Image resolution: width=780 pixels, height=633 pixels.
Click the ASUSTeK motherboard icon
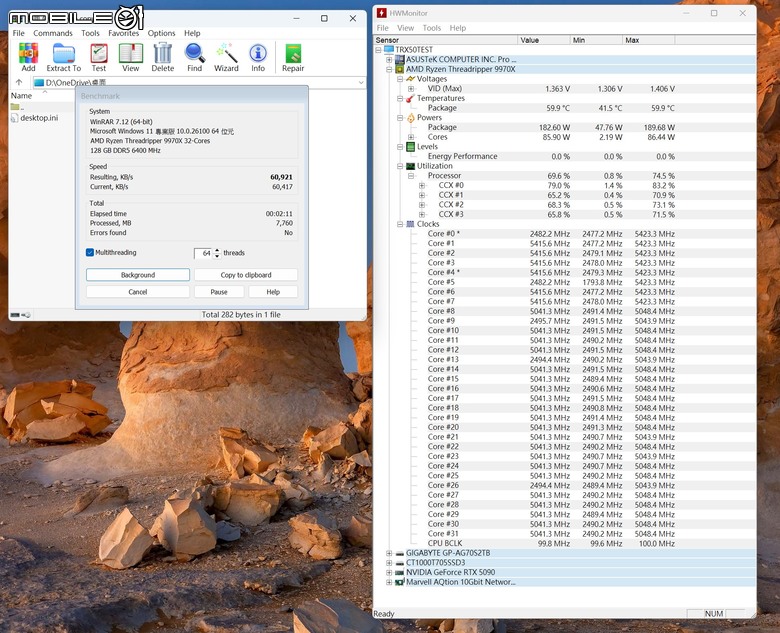coord(399,59)
